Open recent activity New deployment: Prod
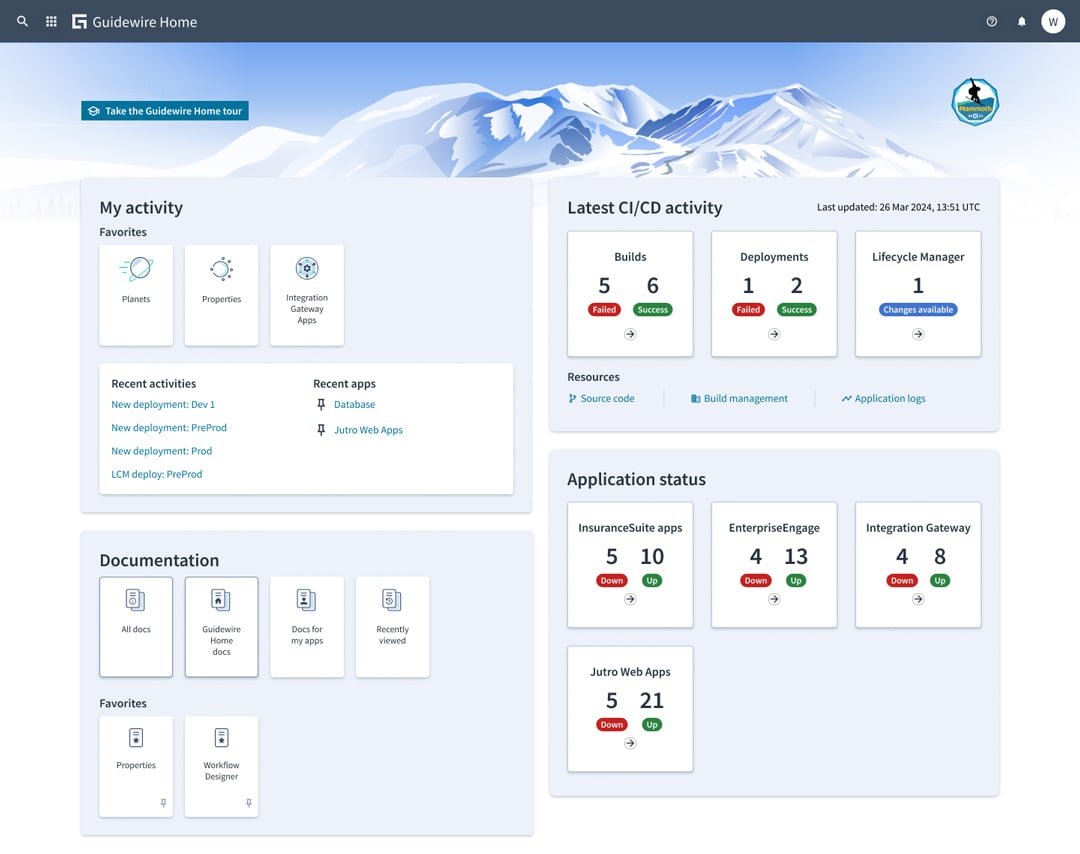This screenshot has height=854, width=1080. click(x=162, y=451)
